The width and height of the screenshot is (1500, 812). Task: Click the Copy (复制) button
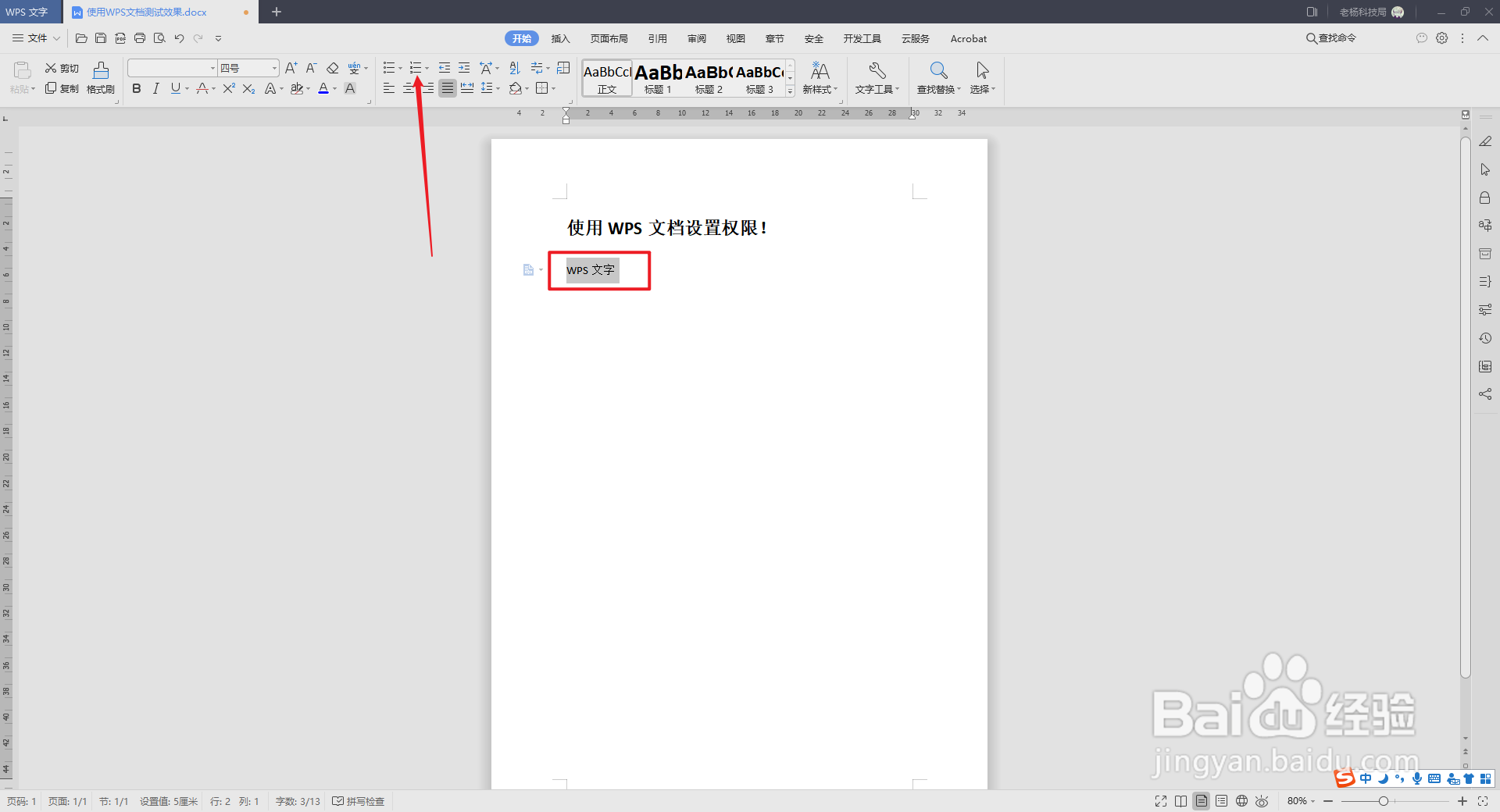[x=62, y=88]
